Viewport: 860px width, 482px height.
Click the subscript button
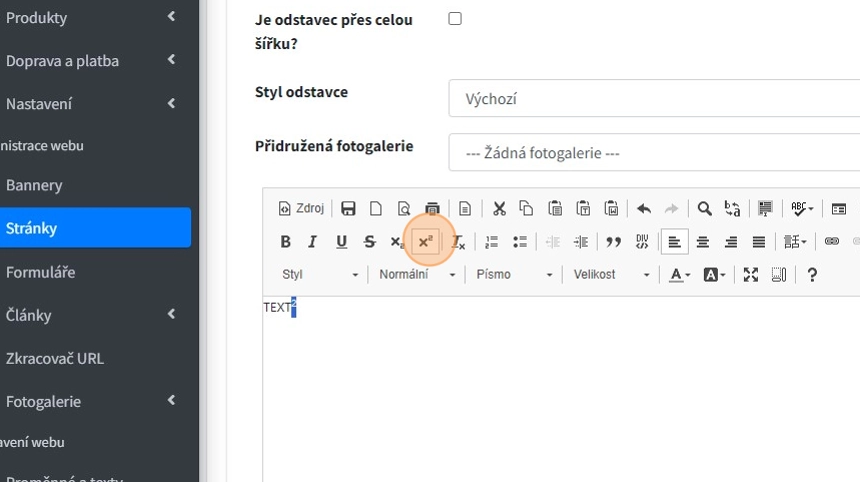click(397, 242)
